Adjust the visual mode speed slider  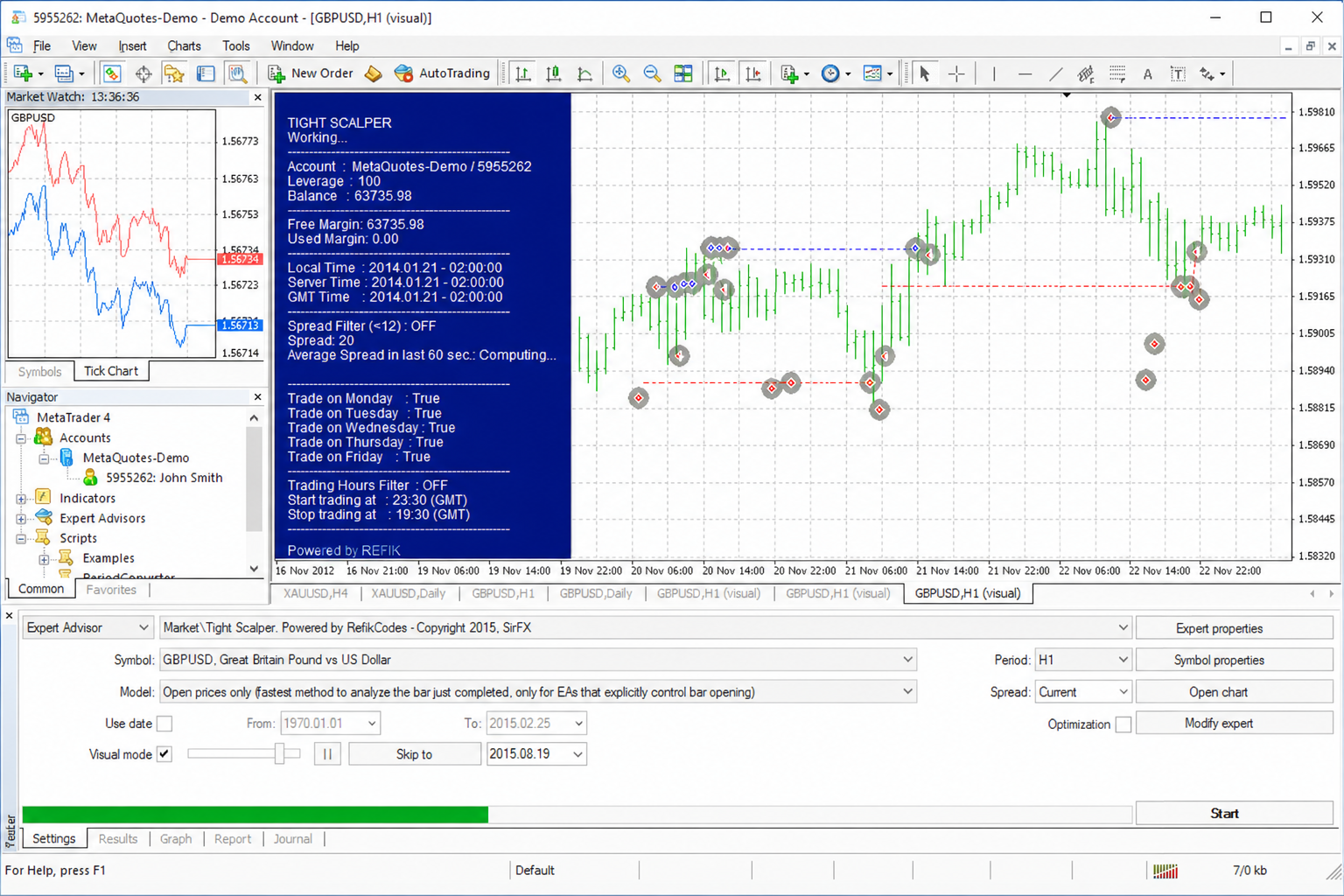coord(280,753)
